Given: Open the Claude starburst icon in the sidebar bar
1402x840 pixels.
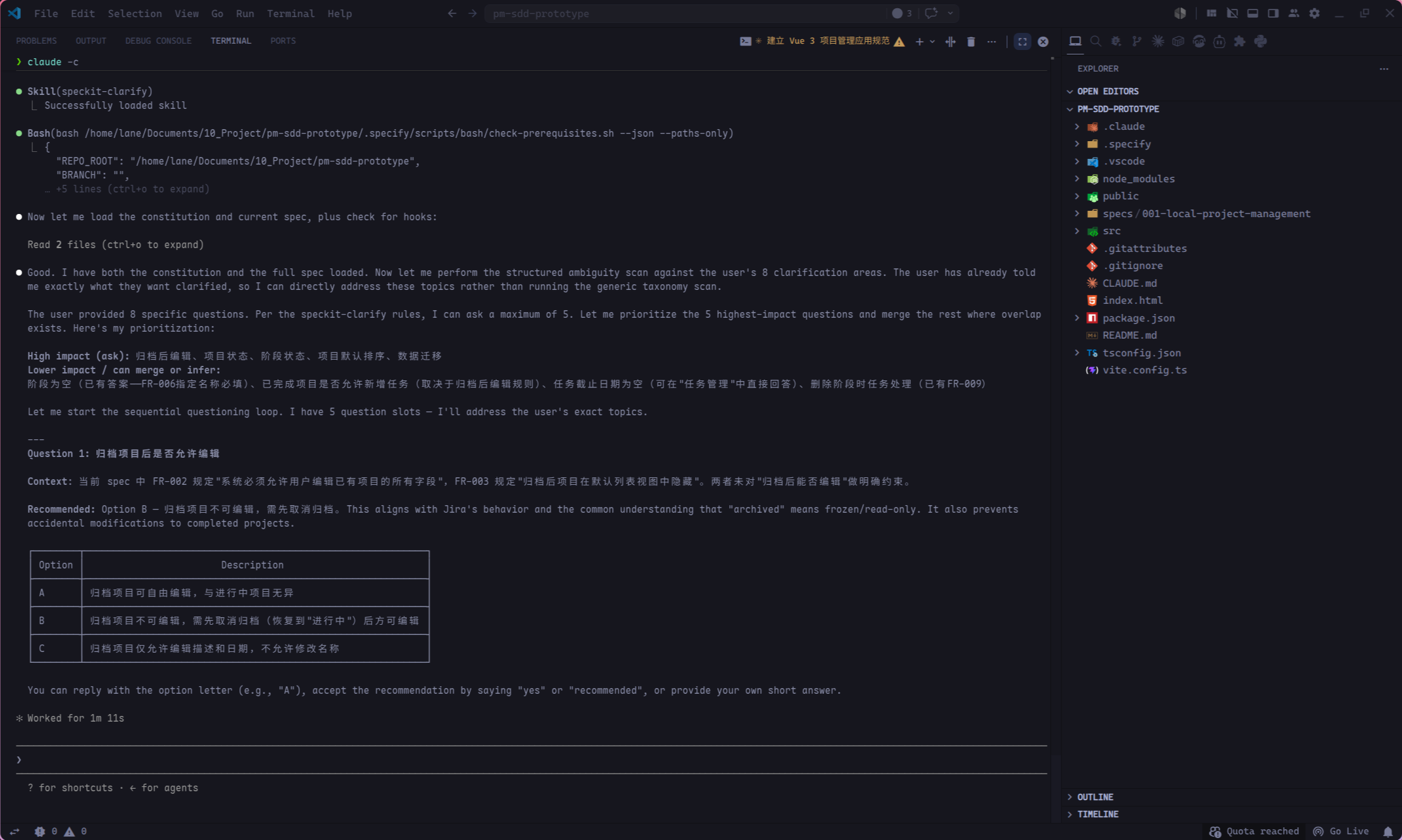Looking at the screenshot, I should [x=1158, y=41].
